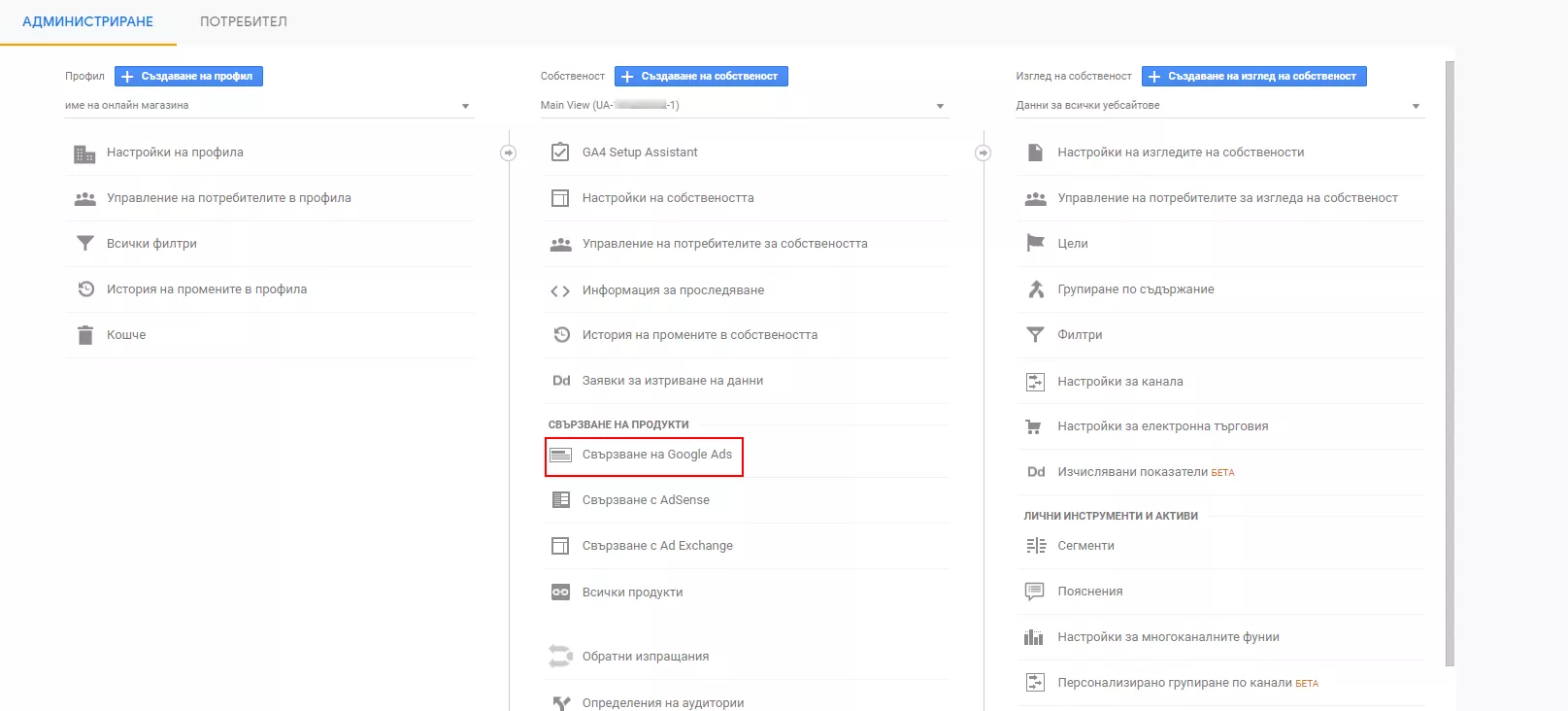Click the channel settings icon for Настройки на канала
The image size is (1568, 711).
click(1035, 382)
